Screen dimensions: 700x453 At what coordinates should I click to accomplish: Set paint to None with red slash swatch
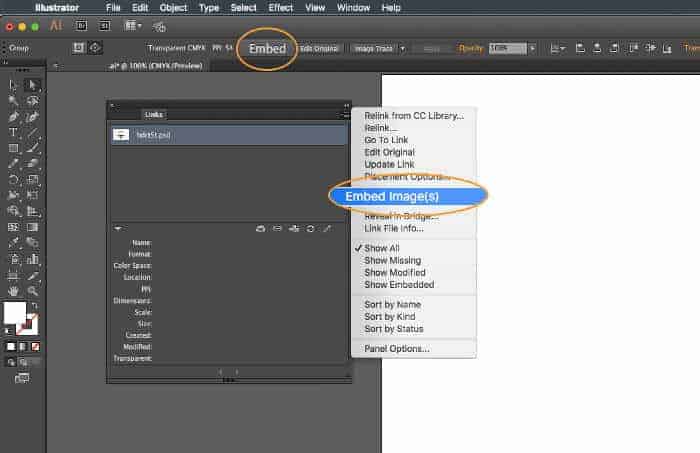tap(35, 347)
